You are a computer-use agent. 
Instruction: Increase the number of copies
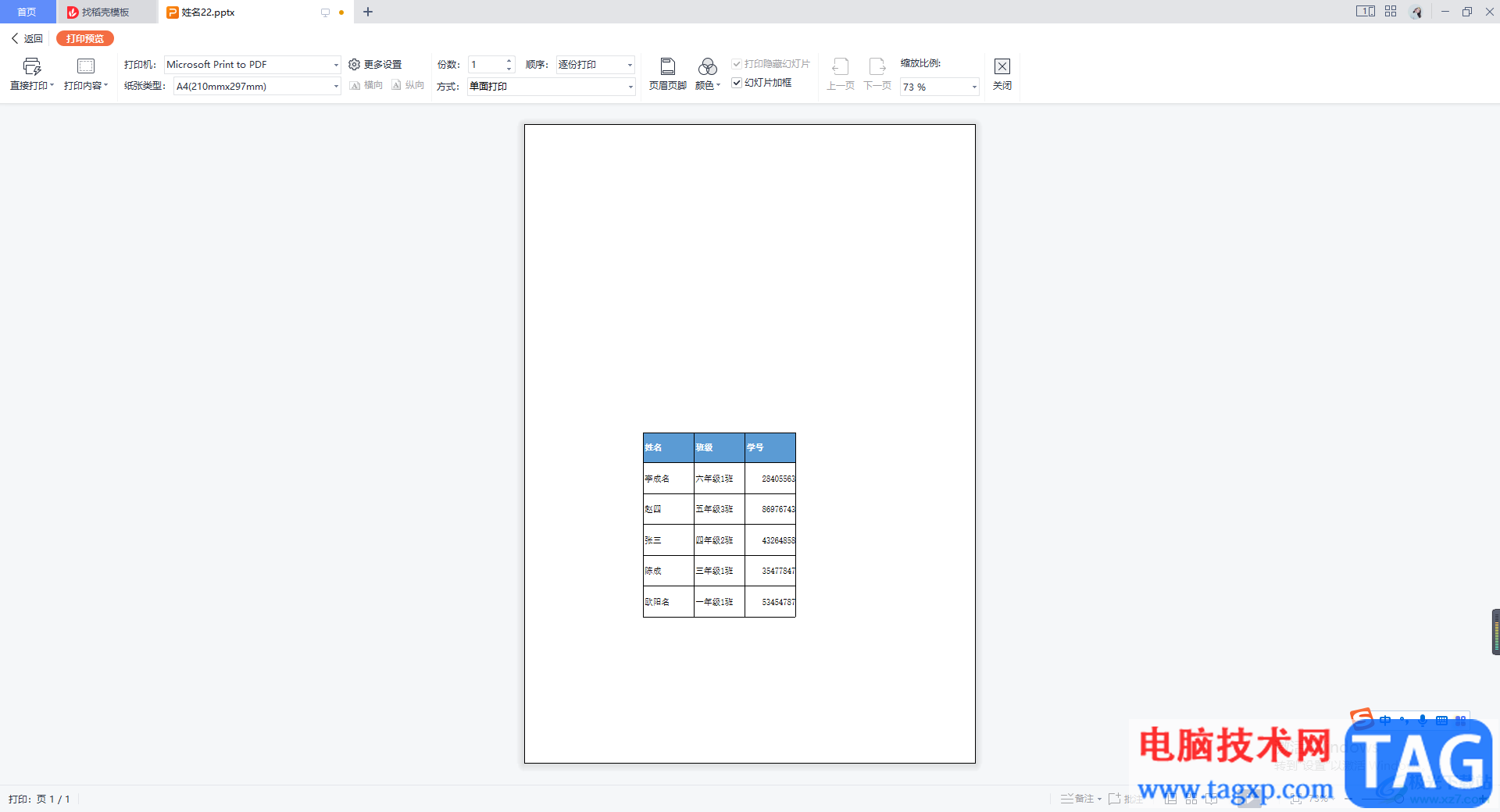[509, 61]
